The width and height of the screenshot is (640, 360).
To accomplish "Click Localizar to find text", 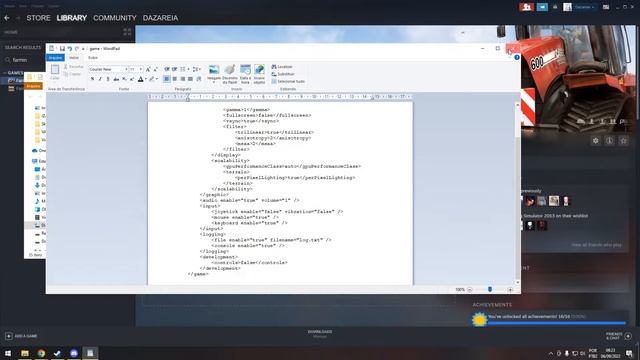I will click(282, 67).
